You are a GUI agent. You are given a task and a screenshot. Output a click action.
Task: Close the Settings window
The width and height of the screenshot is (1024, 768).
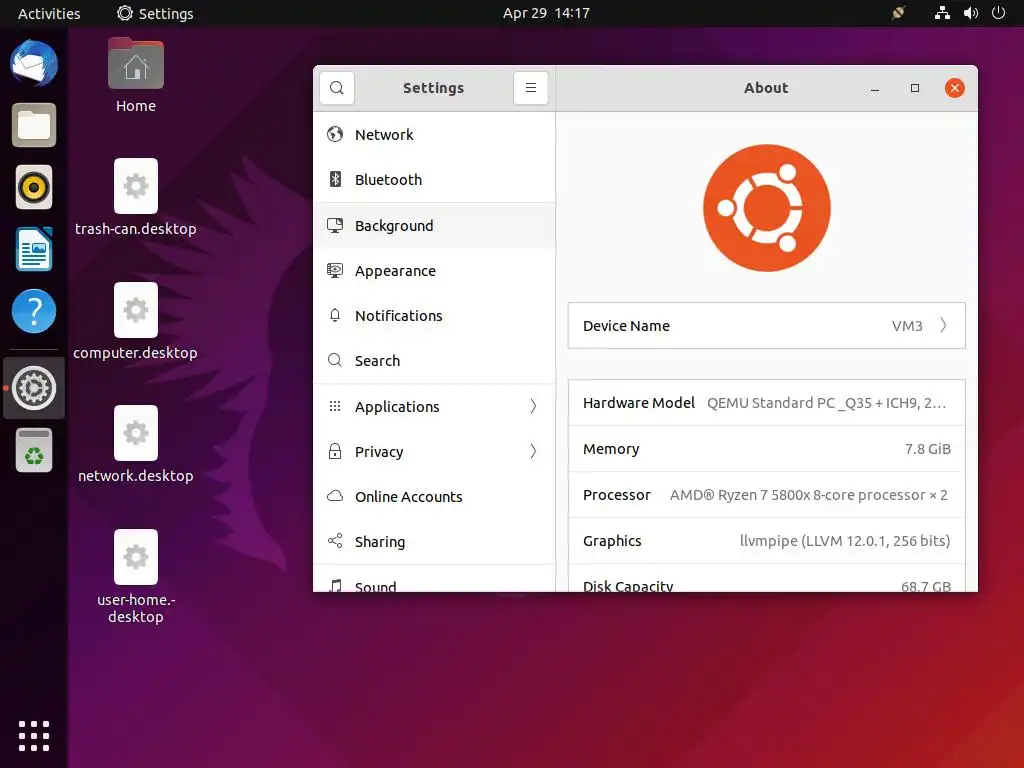pyautogui.click(x=955, y=88)
